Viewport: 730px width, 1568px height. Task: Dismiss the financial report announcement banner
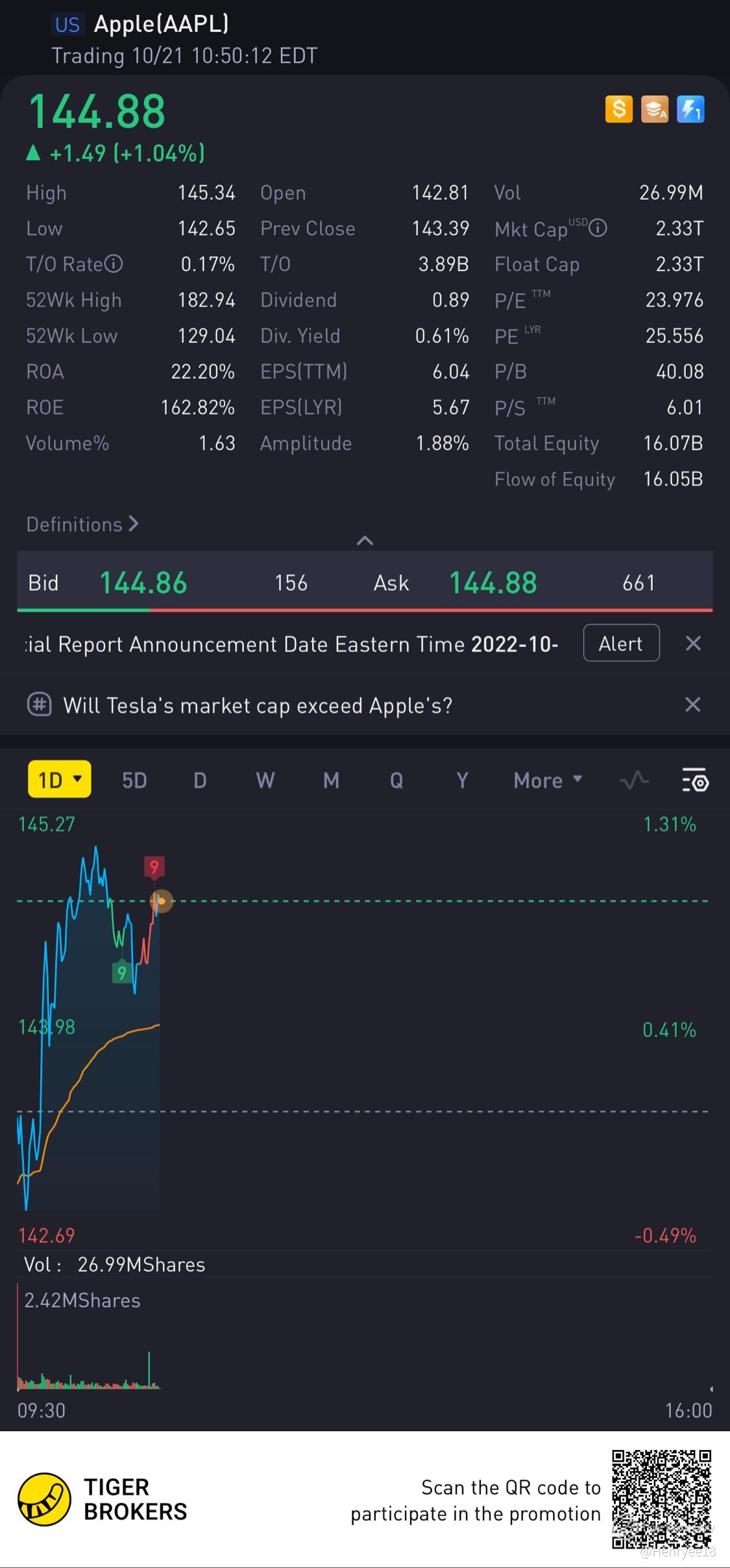pyautogui.click(x=693, y=643)
